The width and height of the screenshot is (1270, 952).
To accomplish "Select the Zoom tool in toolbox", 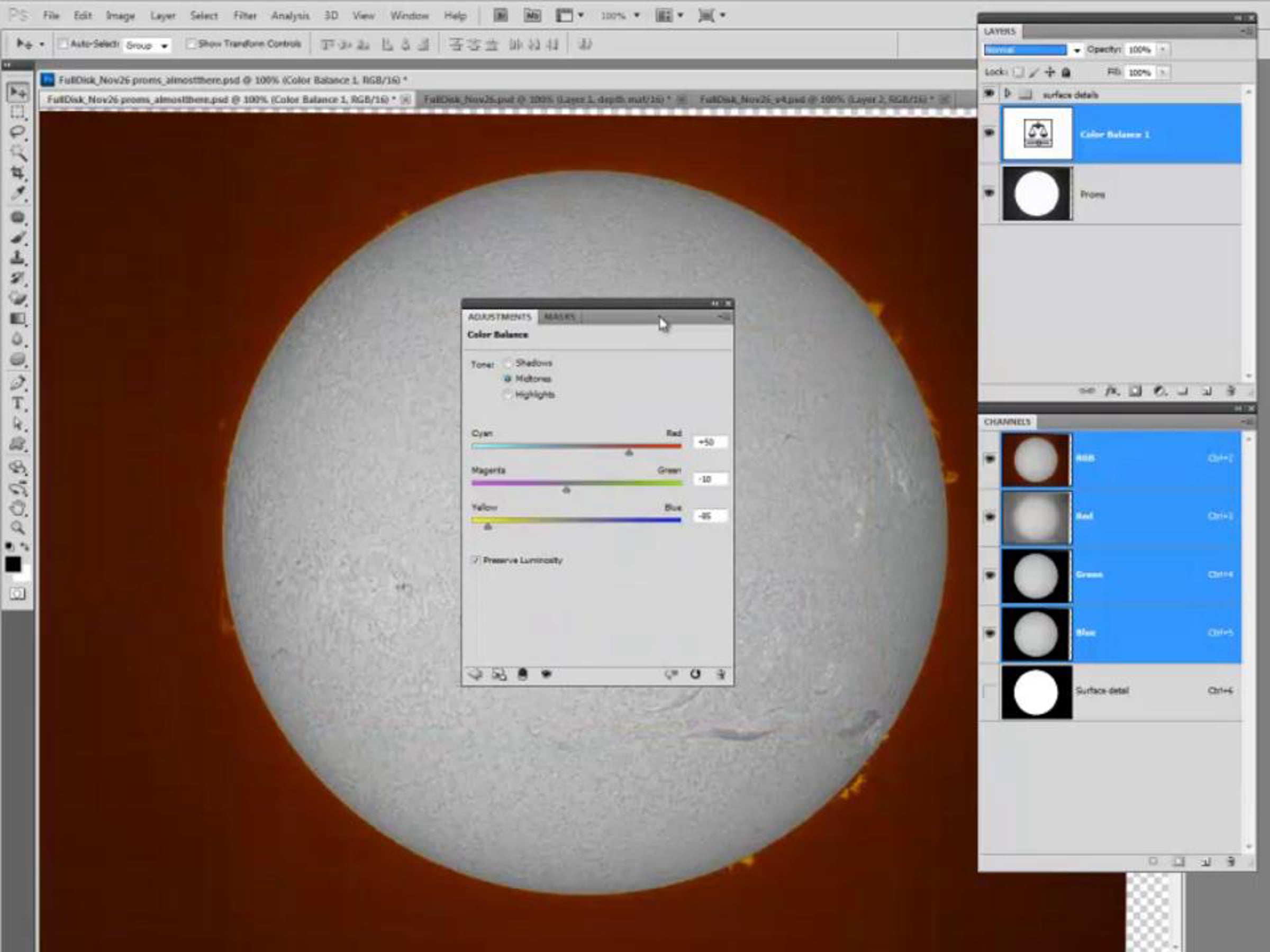I will [x=17, y=528].
